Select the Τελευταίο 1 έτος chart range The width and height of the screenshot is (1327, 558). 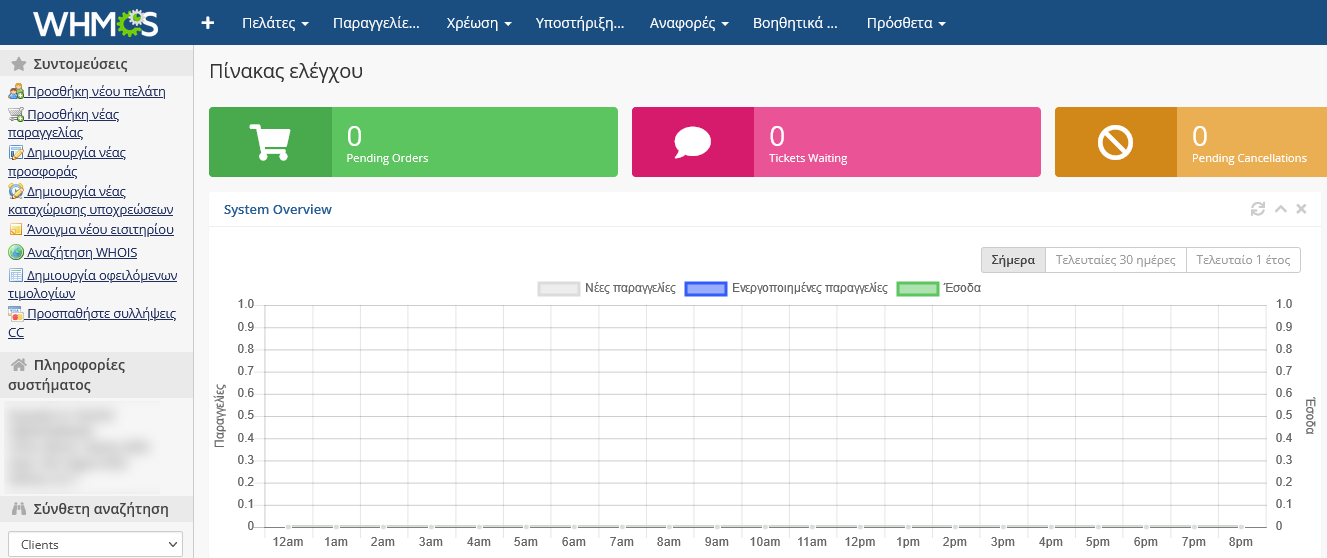1243,260
